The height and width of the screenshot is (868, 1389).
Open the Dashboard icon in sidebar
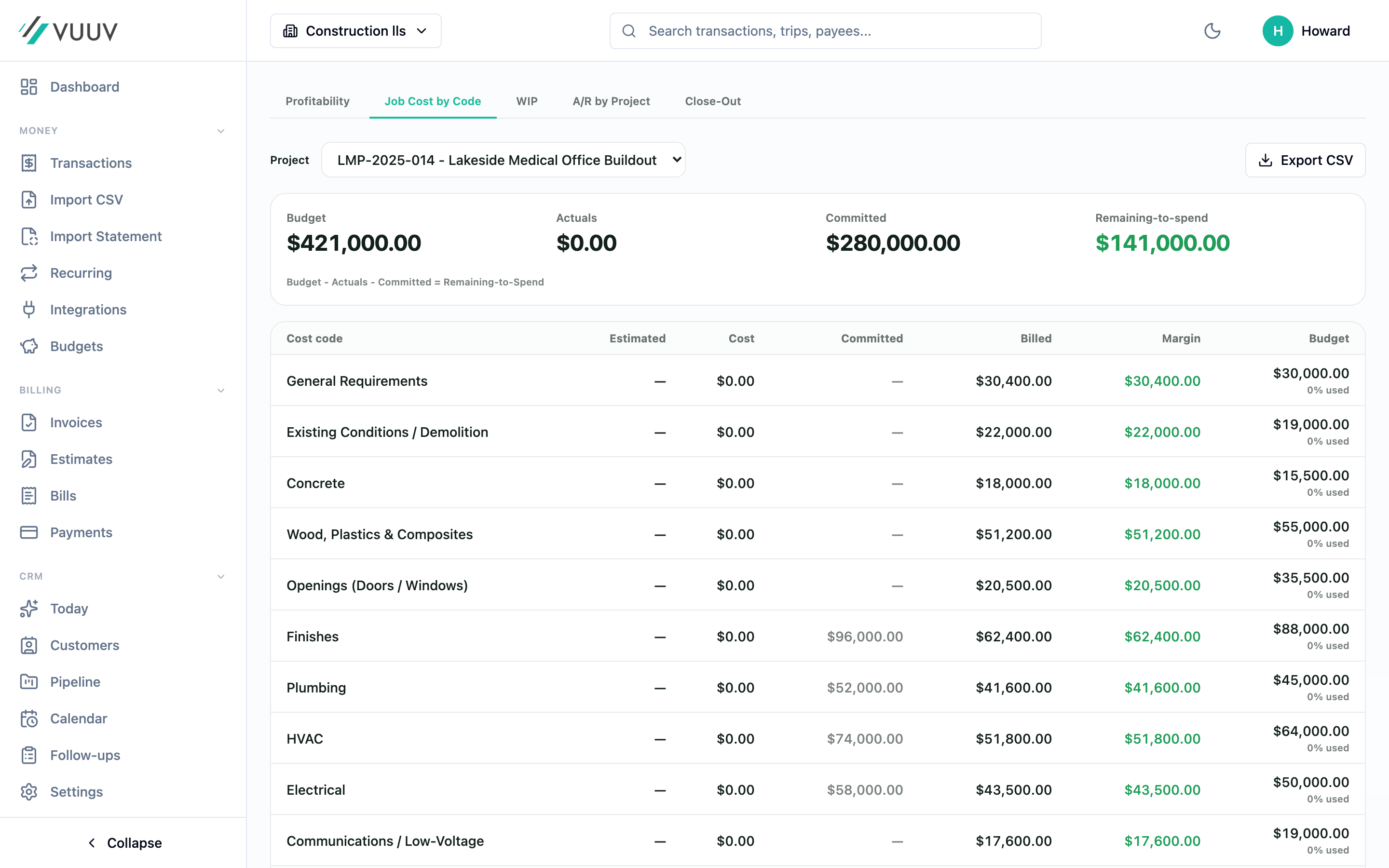[x=29, y=87]
